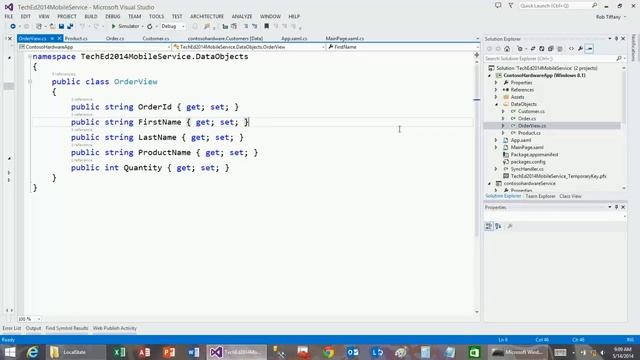Click the Refresh icon beside Simulator
640x360 pixels.
click(x=150, y=26)
